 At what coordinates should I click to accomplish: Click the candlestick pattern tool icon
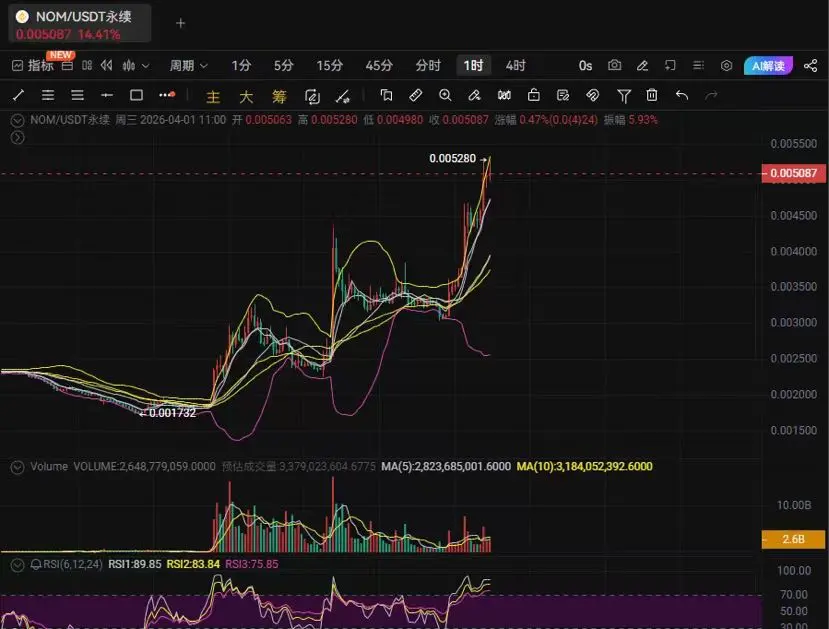[504, 95]
